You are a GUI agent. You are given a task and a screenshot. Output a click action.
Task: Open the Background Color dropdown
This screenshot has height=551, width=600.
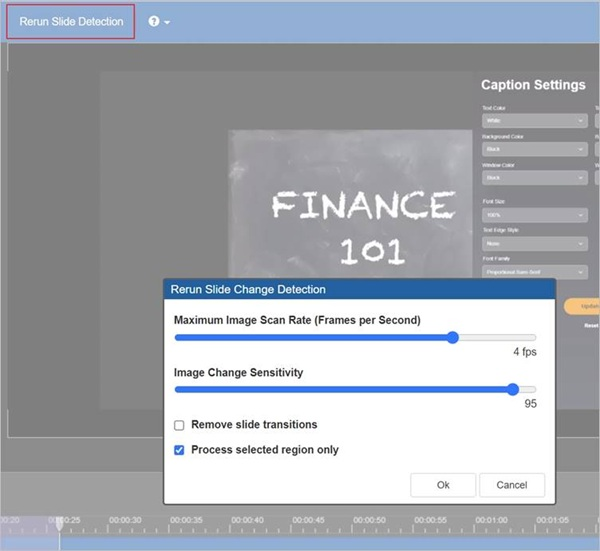(535, 149)
